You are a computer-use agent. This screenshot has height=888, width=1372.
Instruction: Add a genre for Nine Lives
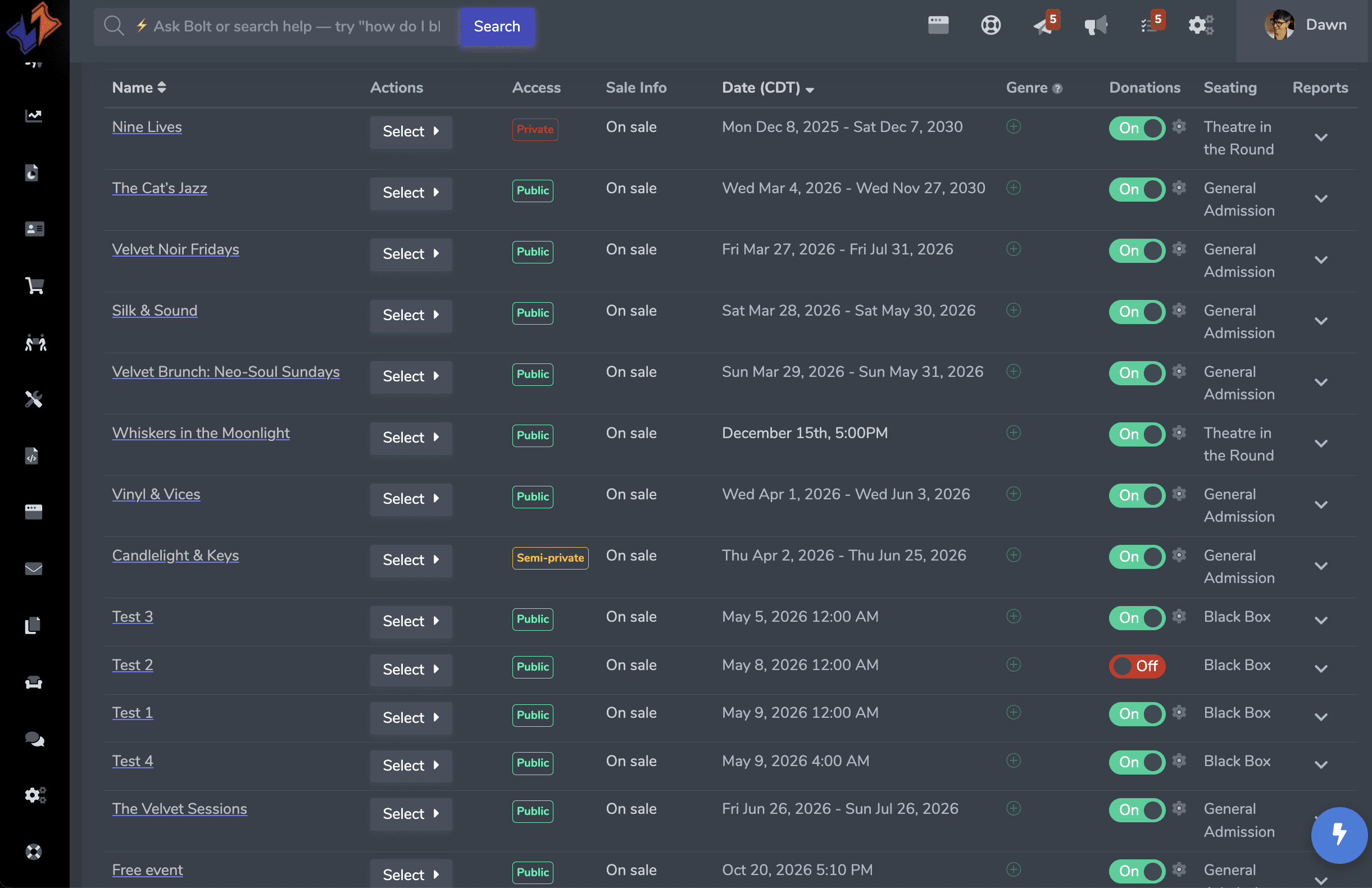tap(1014, 126)
